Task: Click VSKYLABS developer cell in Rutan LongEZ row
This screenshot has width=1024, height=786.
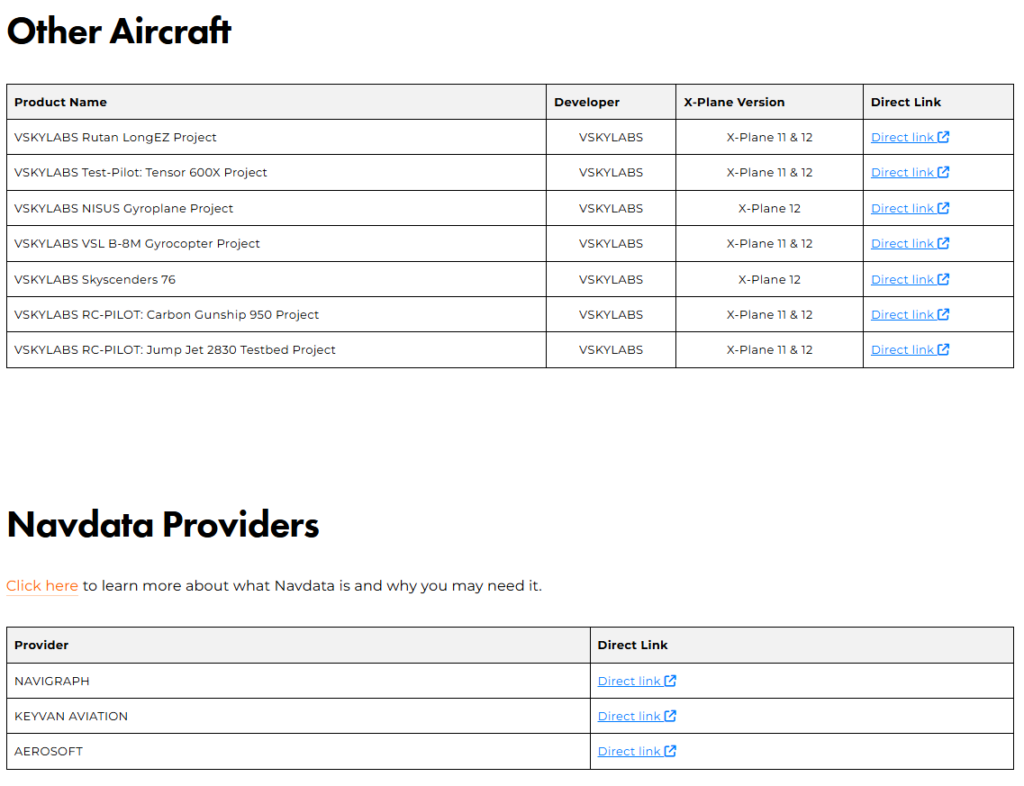Action: tap(611, 137)
